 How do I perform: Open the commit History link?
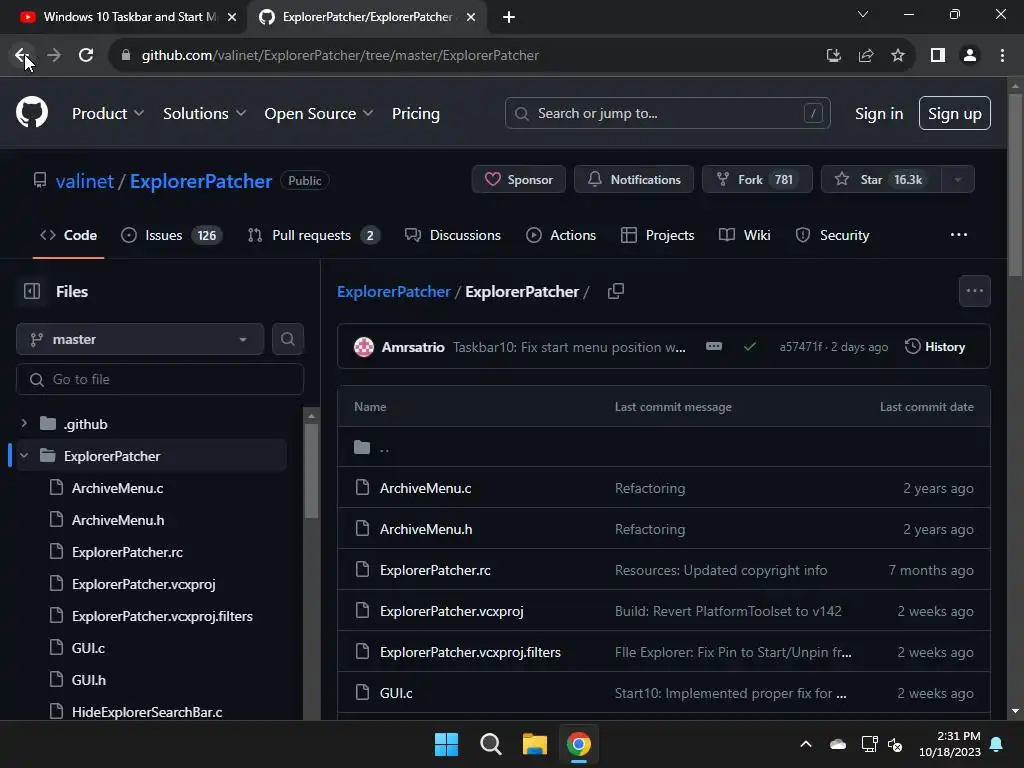tap(935, 347)
